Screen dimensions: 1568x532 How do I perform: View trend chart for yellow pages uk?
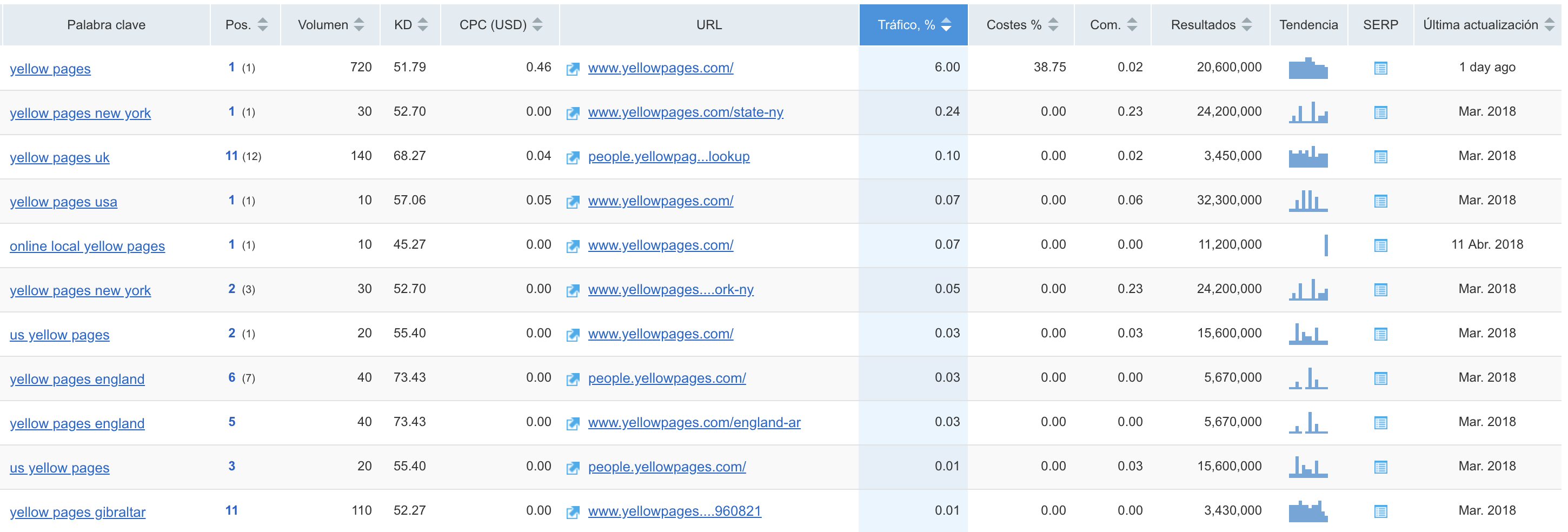(1307, 157)
